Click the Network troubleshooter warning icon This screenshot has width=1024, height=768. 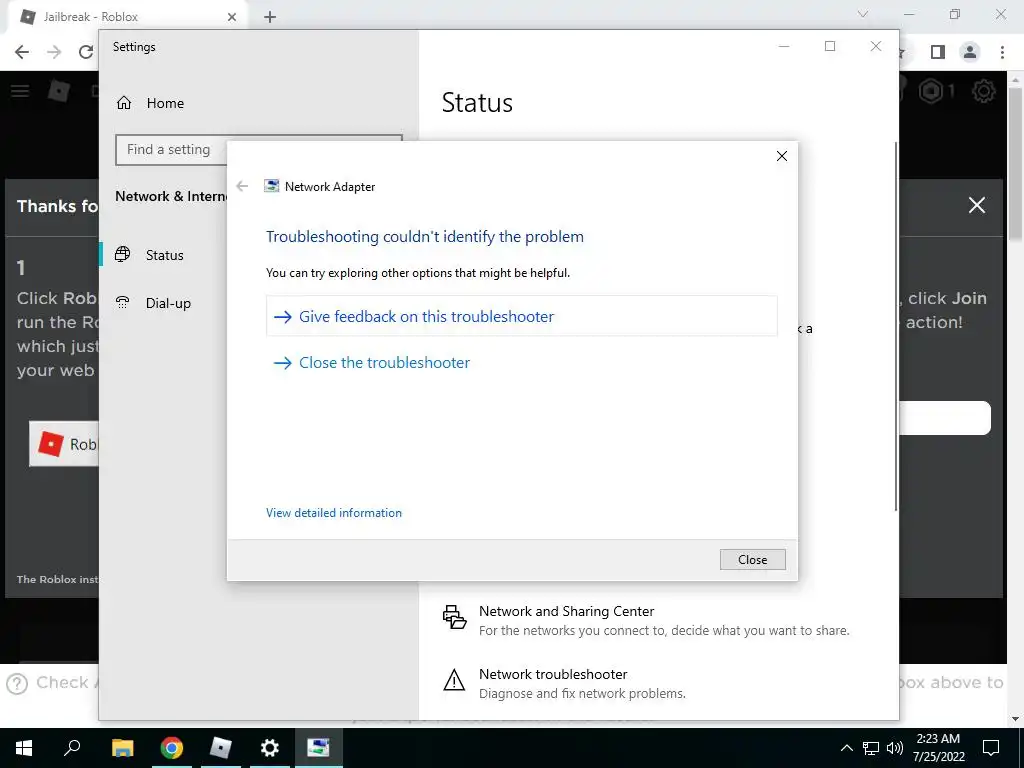pyautogui.click(x=455, y=680)
